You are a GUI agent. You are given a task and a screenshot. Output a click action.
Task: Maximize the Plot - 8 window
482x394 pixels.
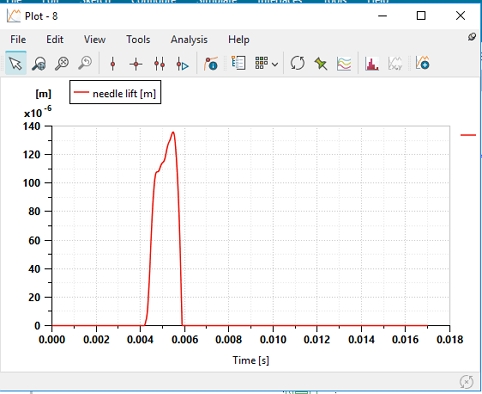click(x=421, y=16)
